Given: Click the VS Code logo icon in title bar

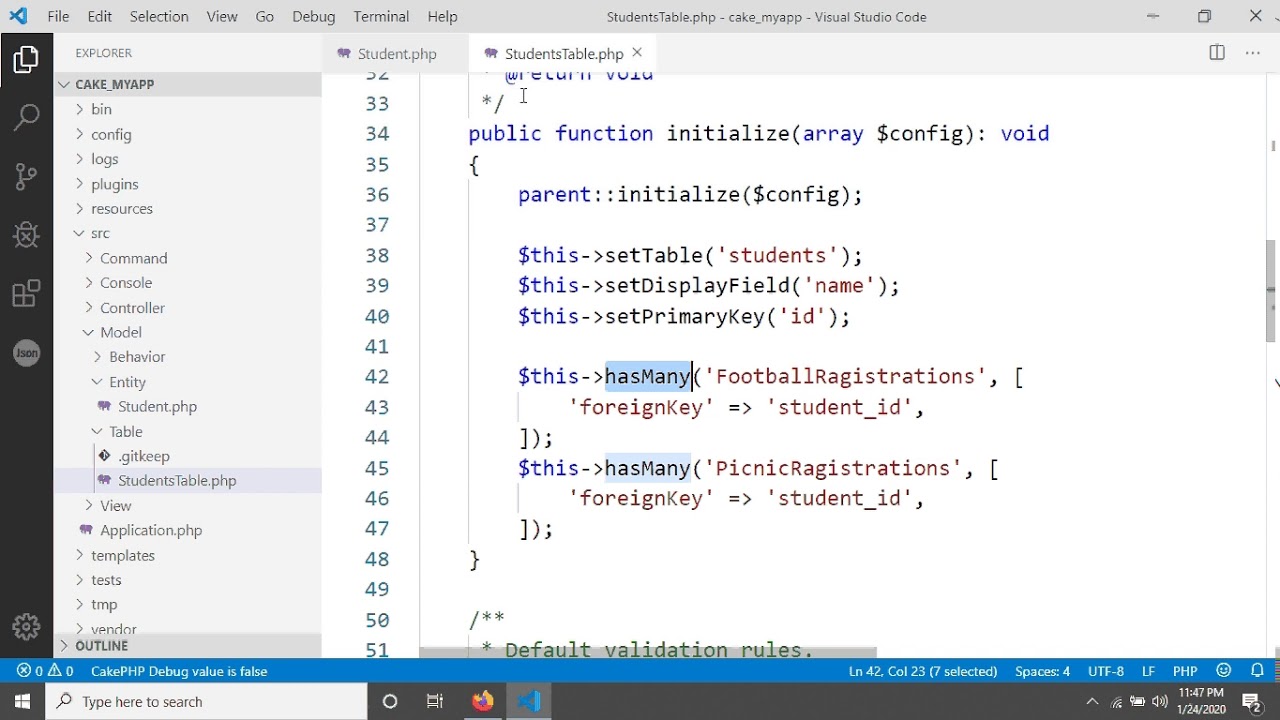Looking at the screenshot, I should 18,16.
